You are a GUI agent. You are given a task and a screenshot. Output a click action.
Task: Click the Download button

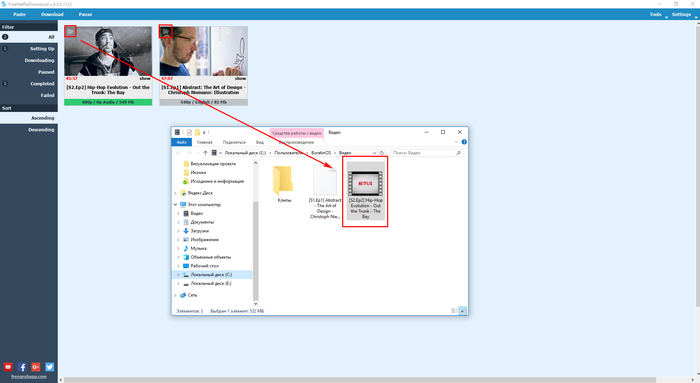(52, 14)
